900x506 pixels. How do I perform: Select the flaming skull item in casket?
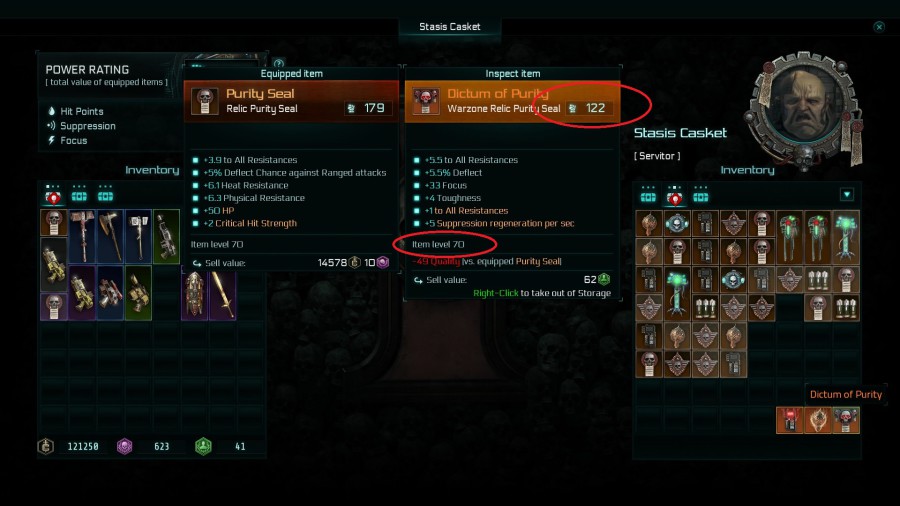pyautogui.click(x=817, y=420)
